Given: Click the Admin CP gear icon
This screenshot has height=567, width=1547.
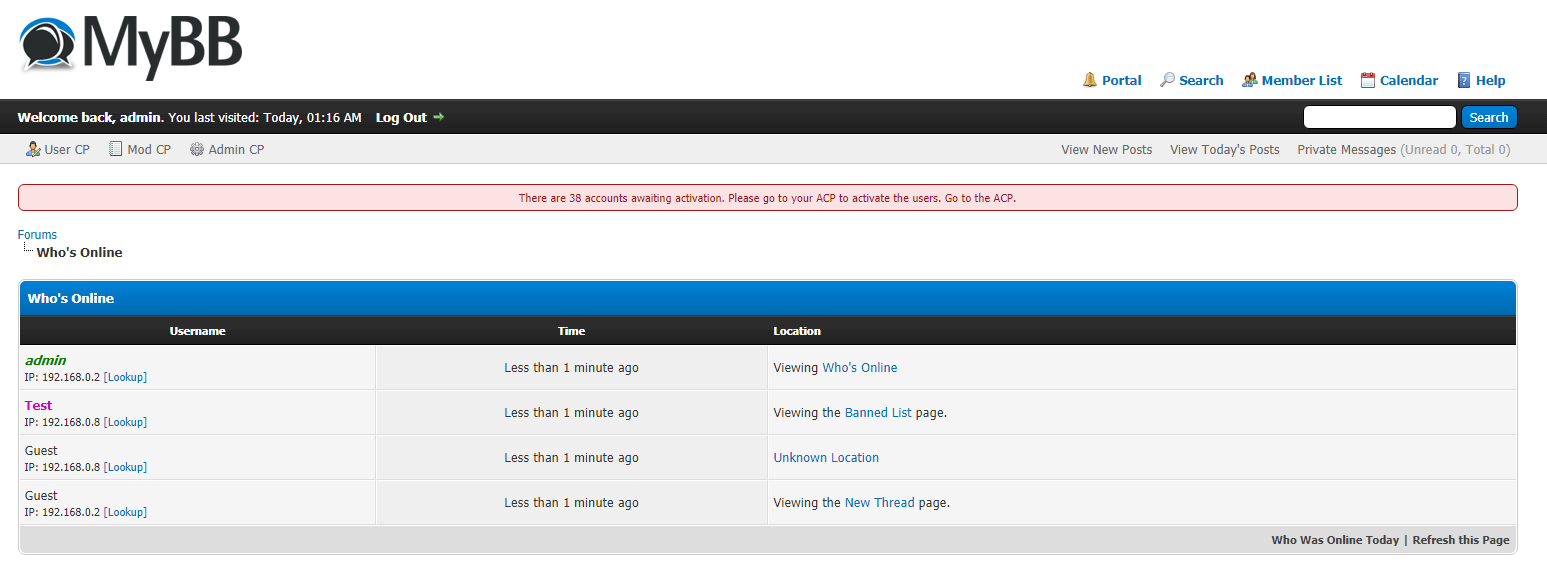Looking at the screenshot, I should click(197, 150).
